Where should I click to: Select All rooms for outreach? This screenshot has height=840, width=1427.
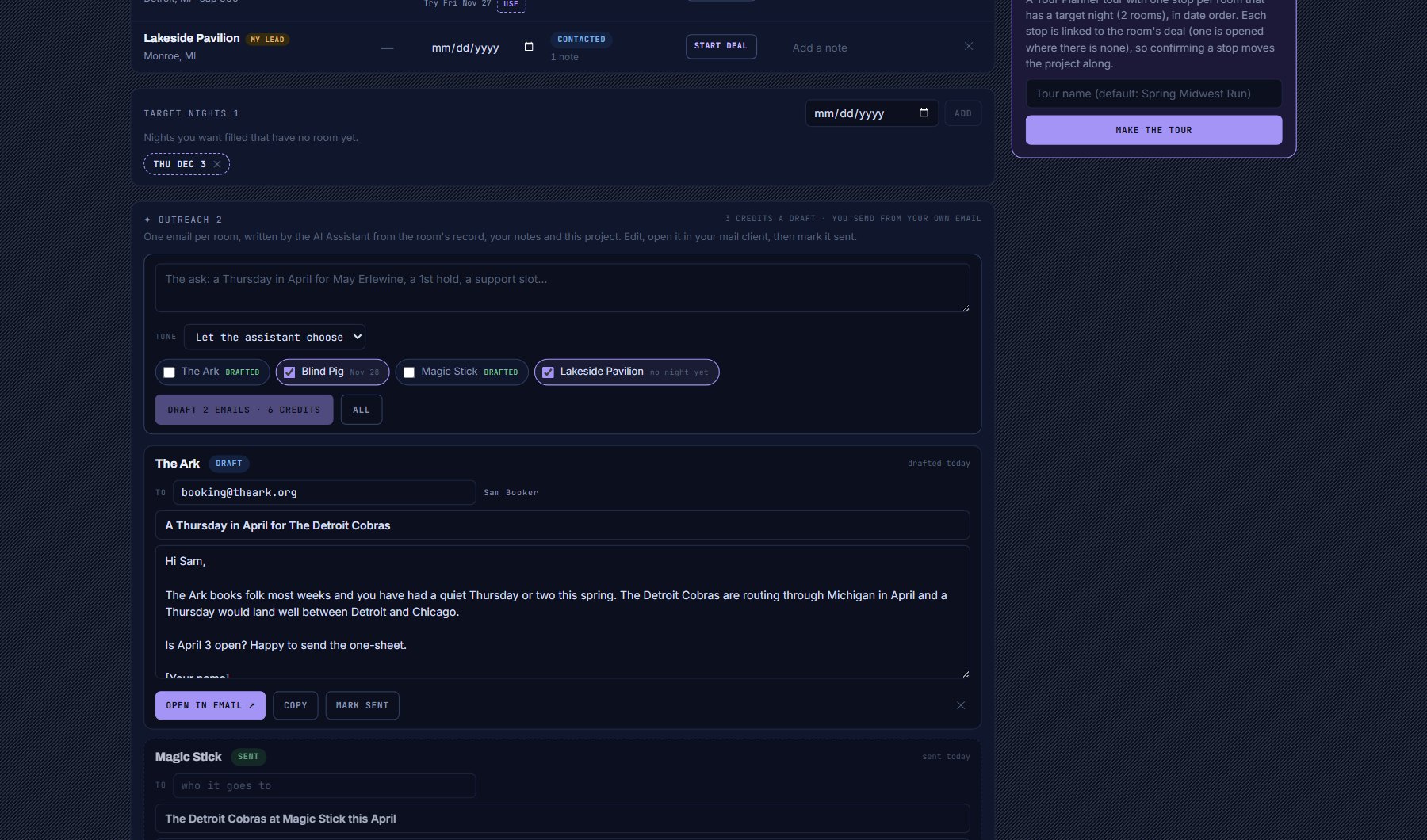point(362,410)
